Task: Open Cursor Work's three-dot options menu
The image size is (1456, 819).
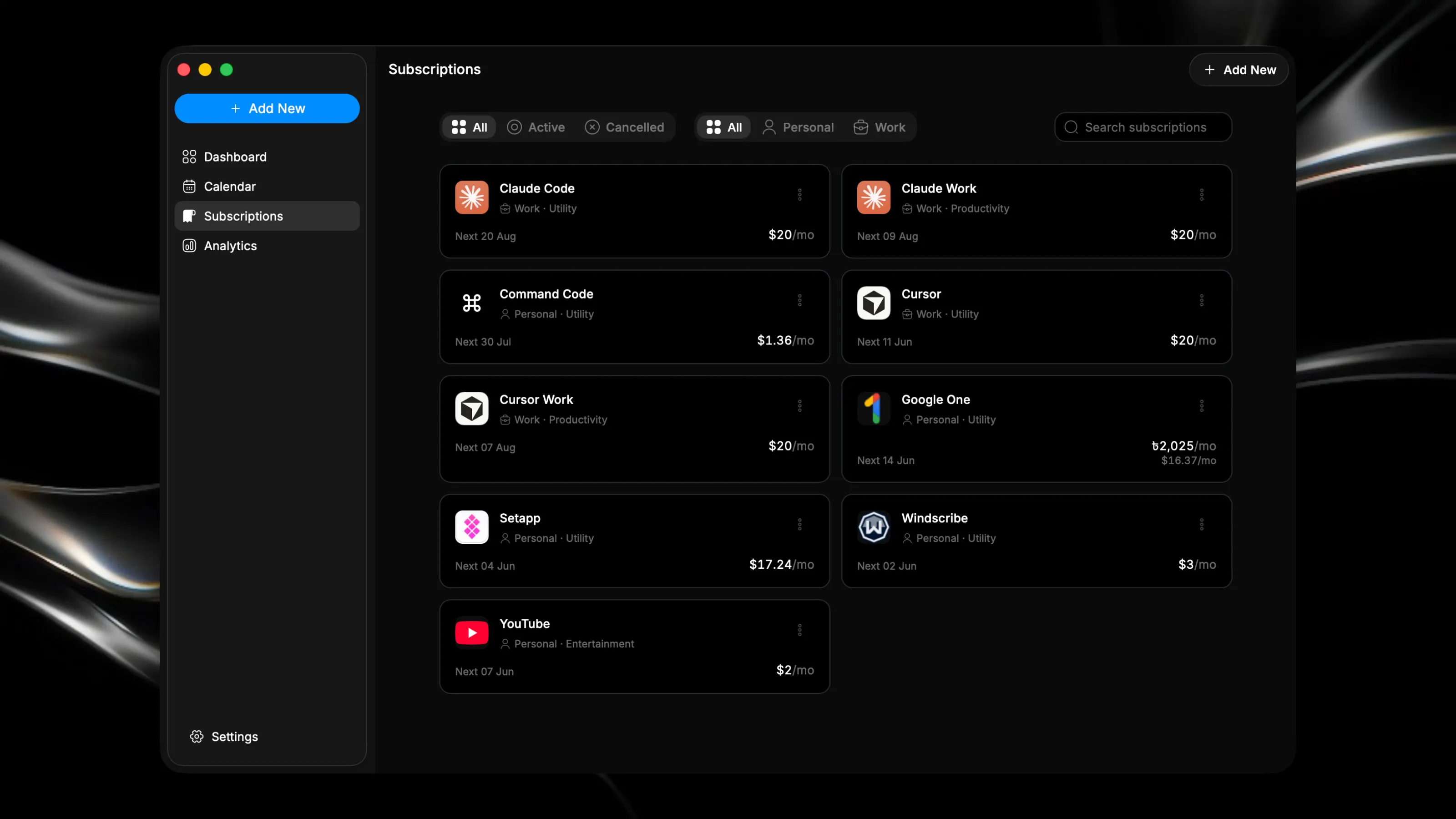Action: pyautogui.click(x=799, y=406)
